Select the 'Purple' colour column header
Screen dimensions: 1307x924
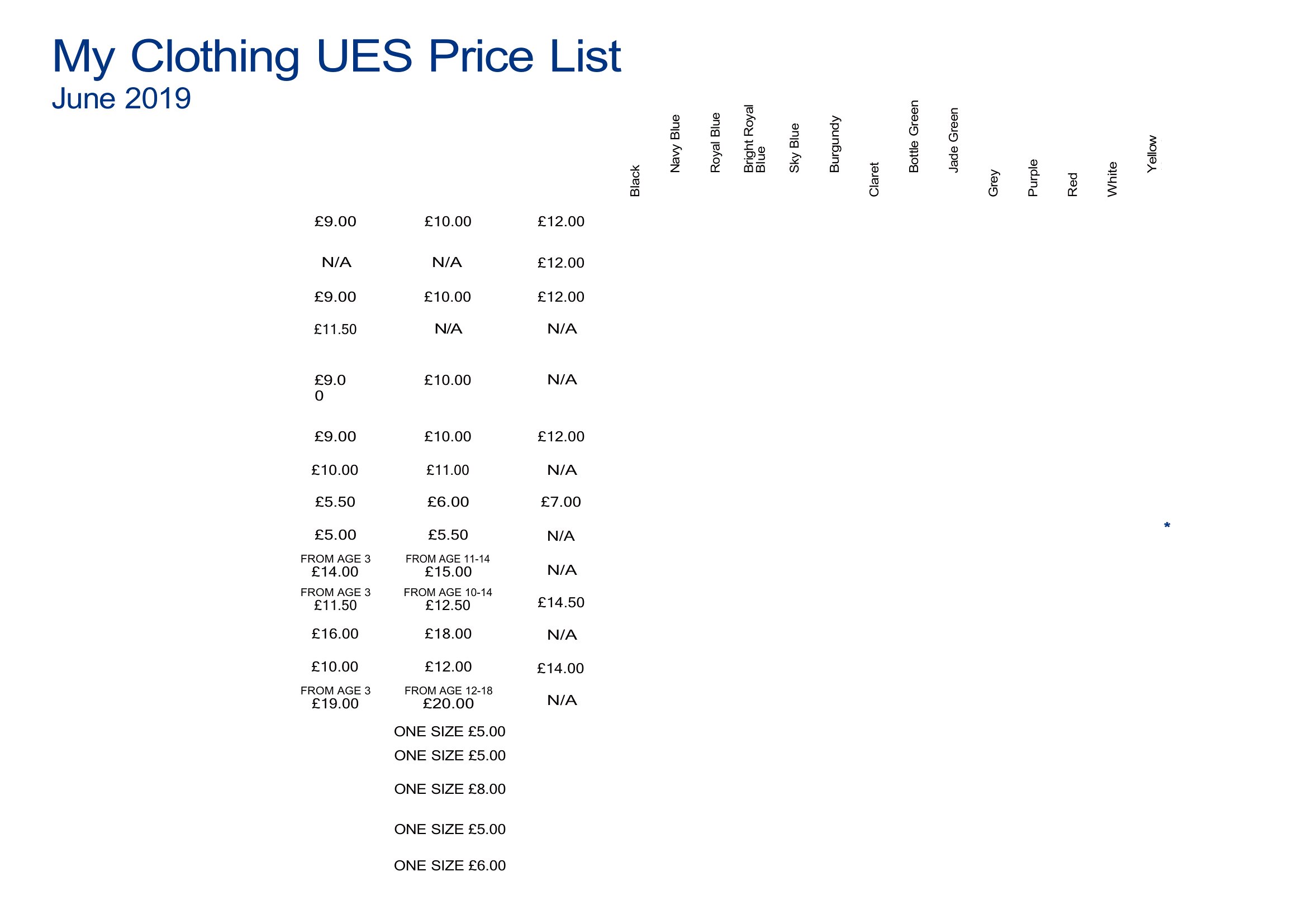[1033, 178]
